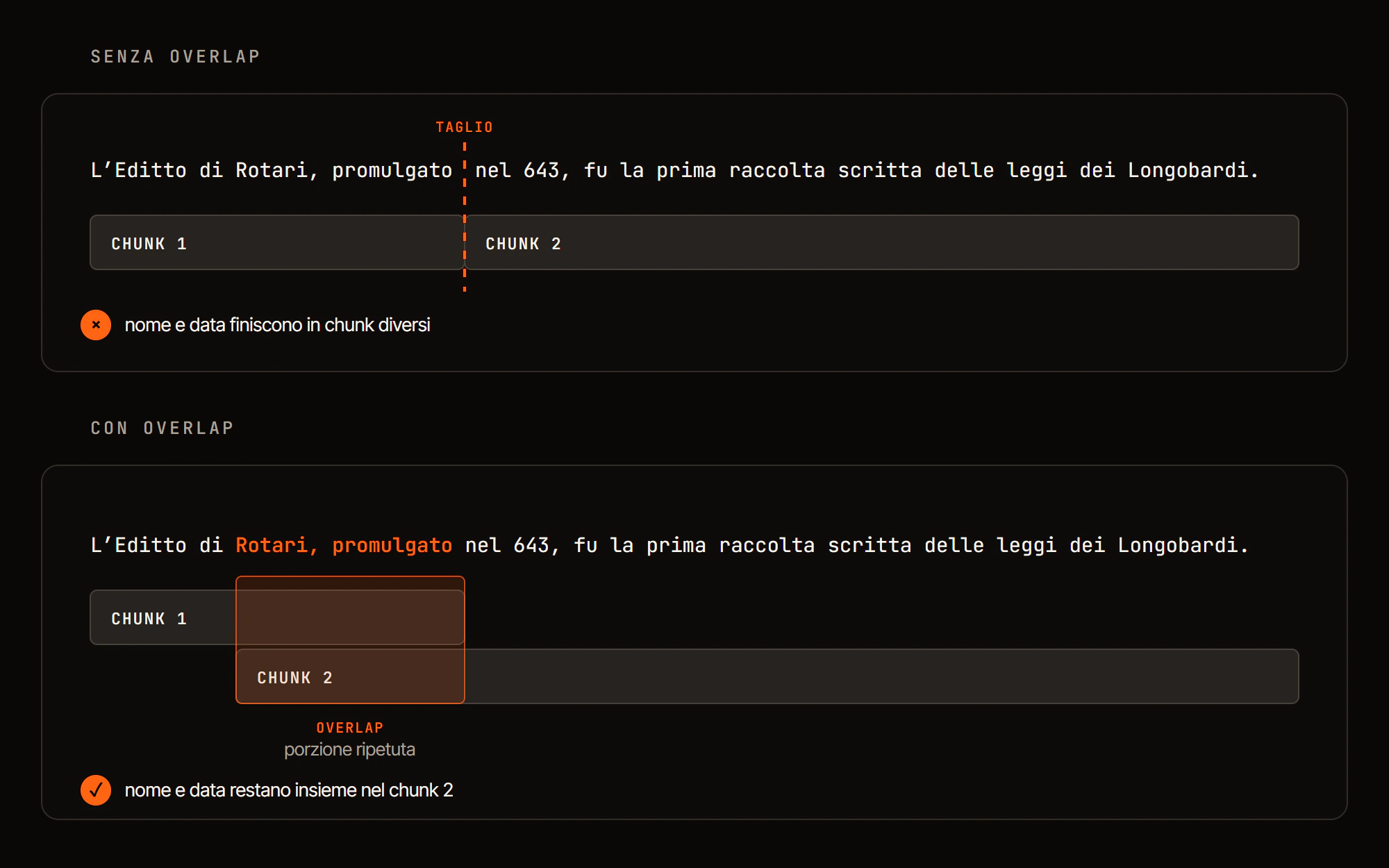Viewport: 1389px width, 868px height.
Task: Click the orange checkmark success icon
Action: coord(96,790)
